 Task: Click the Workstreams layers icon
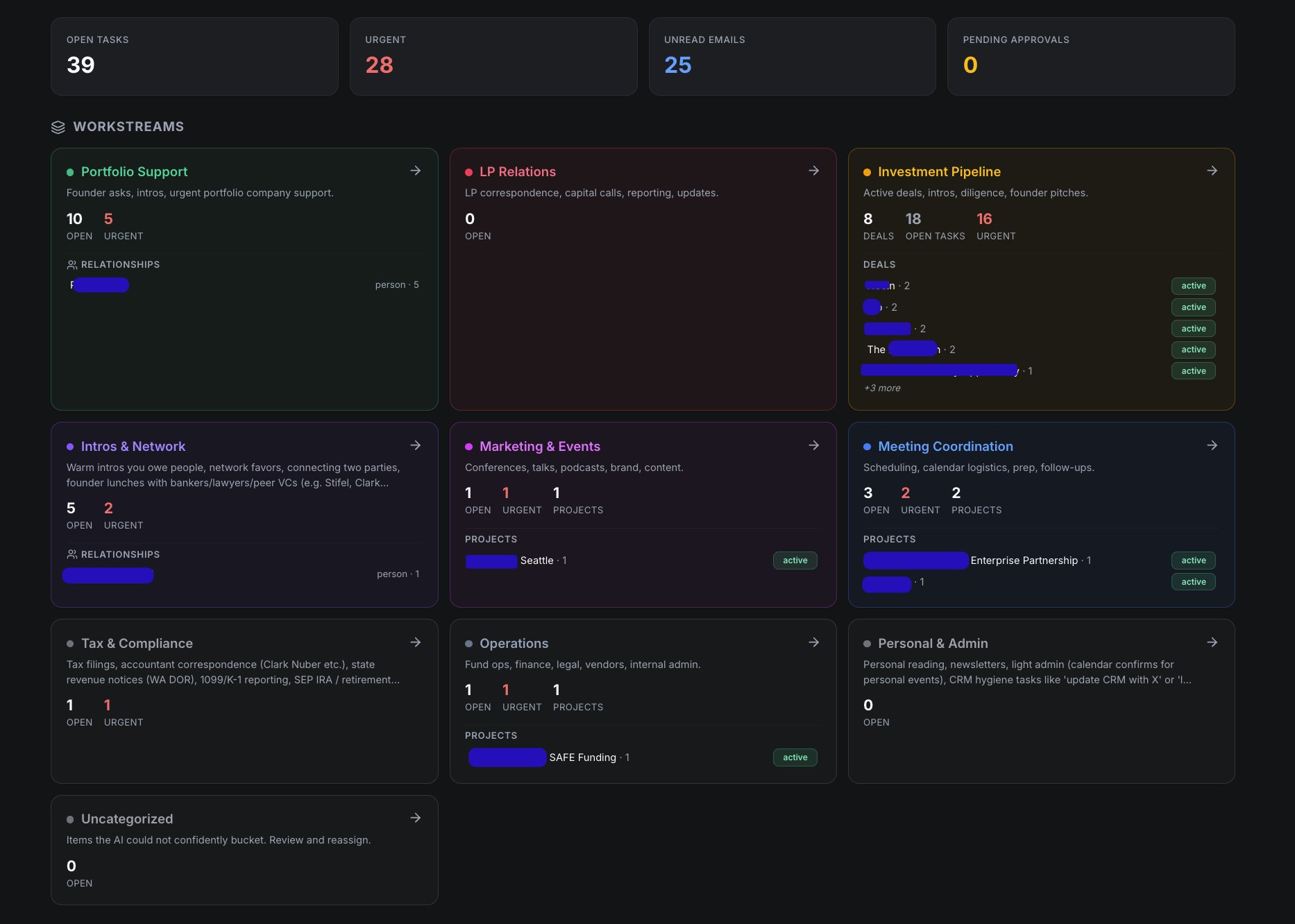pyautogui.click(x=58, y=127)
